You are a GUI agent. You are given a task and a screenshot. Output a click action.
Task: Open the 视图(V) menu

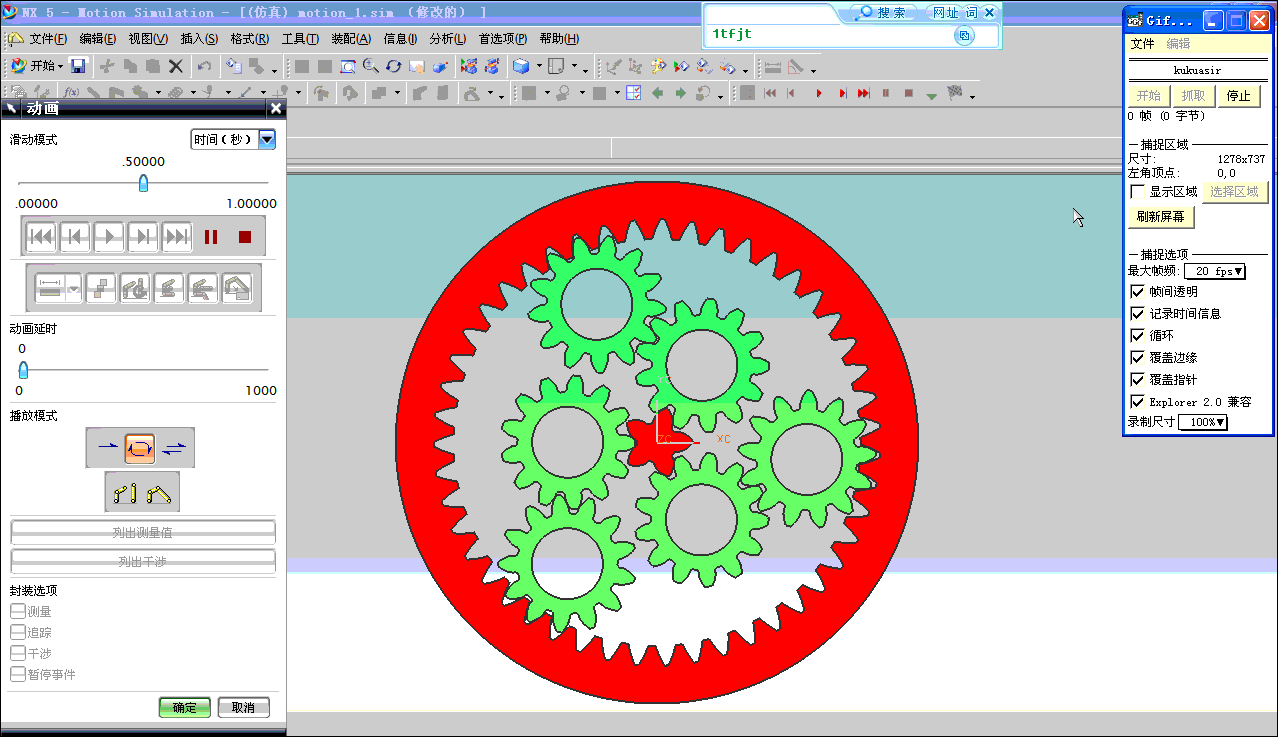148,39
